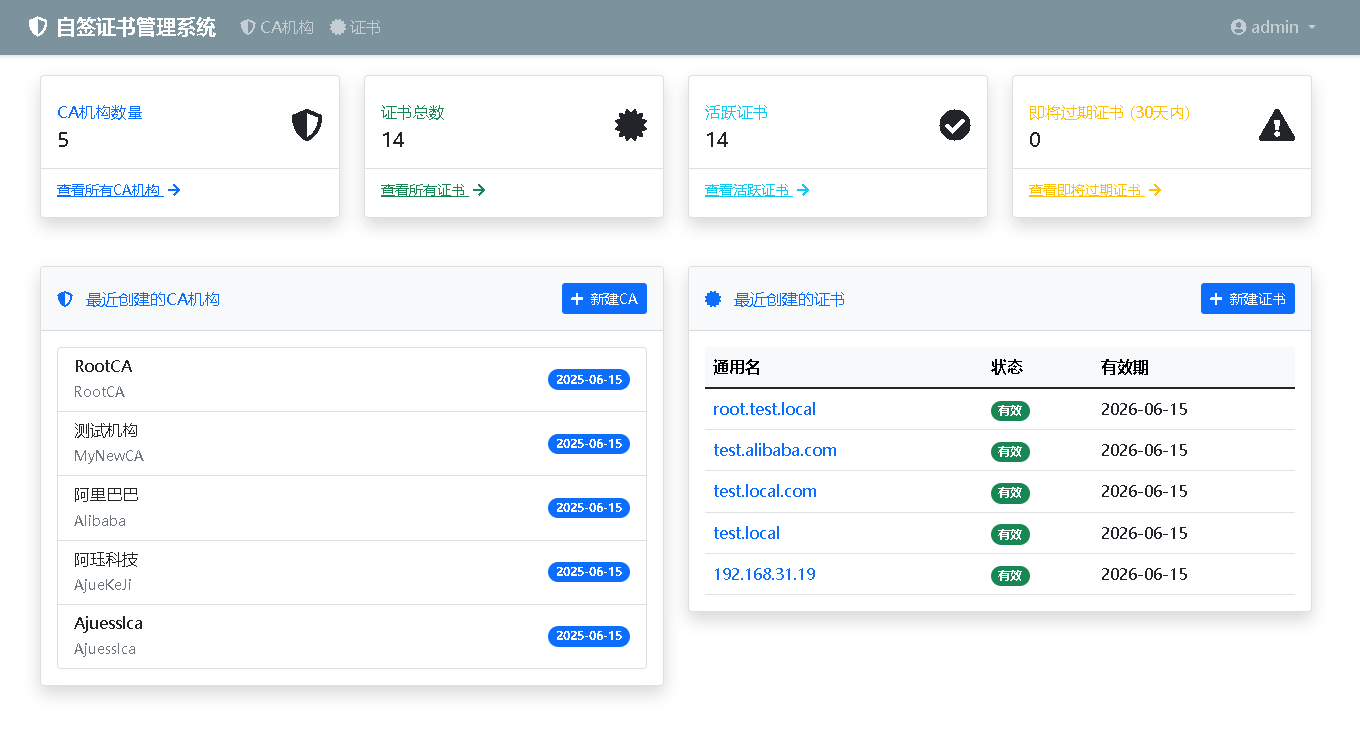This screenshot has height=743, width=1360.
Task: Click the warning triangle icon for expiring certificates
Action: click(1277, 125)
